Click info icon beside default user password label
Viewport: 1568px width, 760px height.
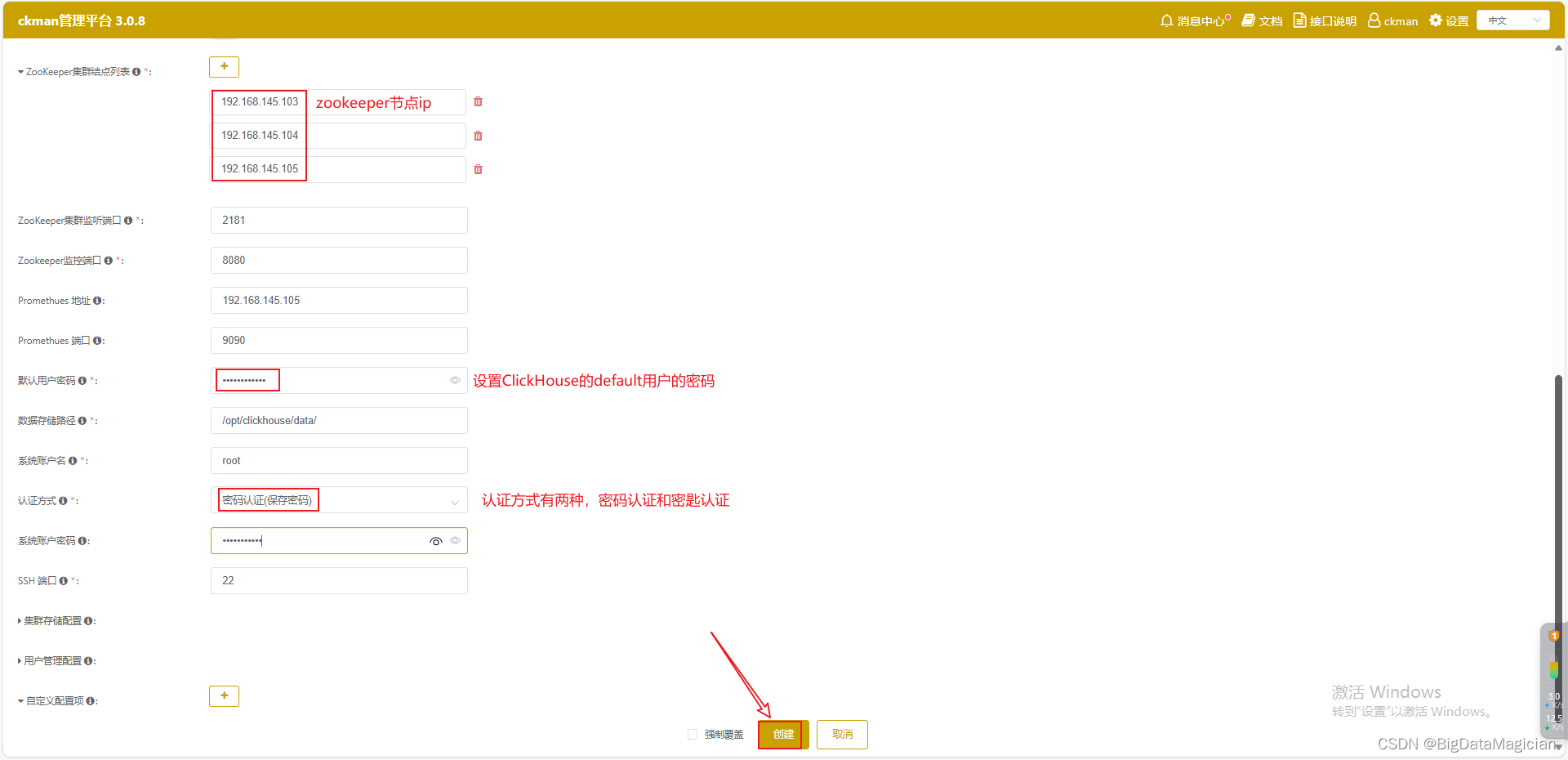tap(82, 381)
